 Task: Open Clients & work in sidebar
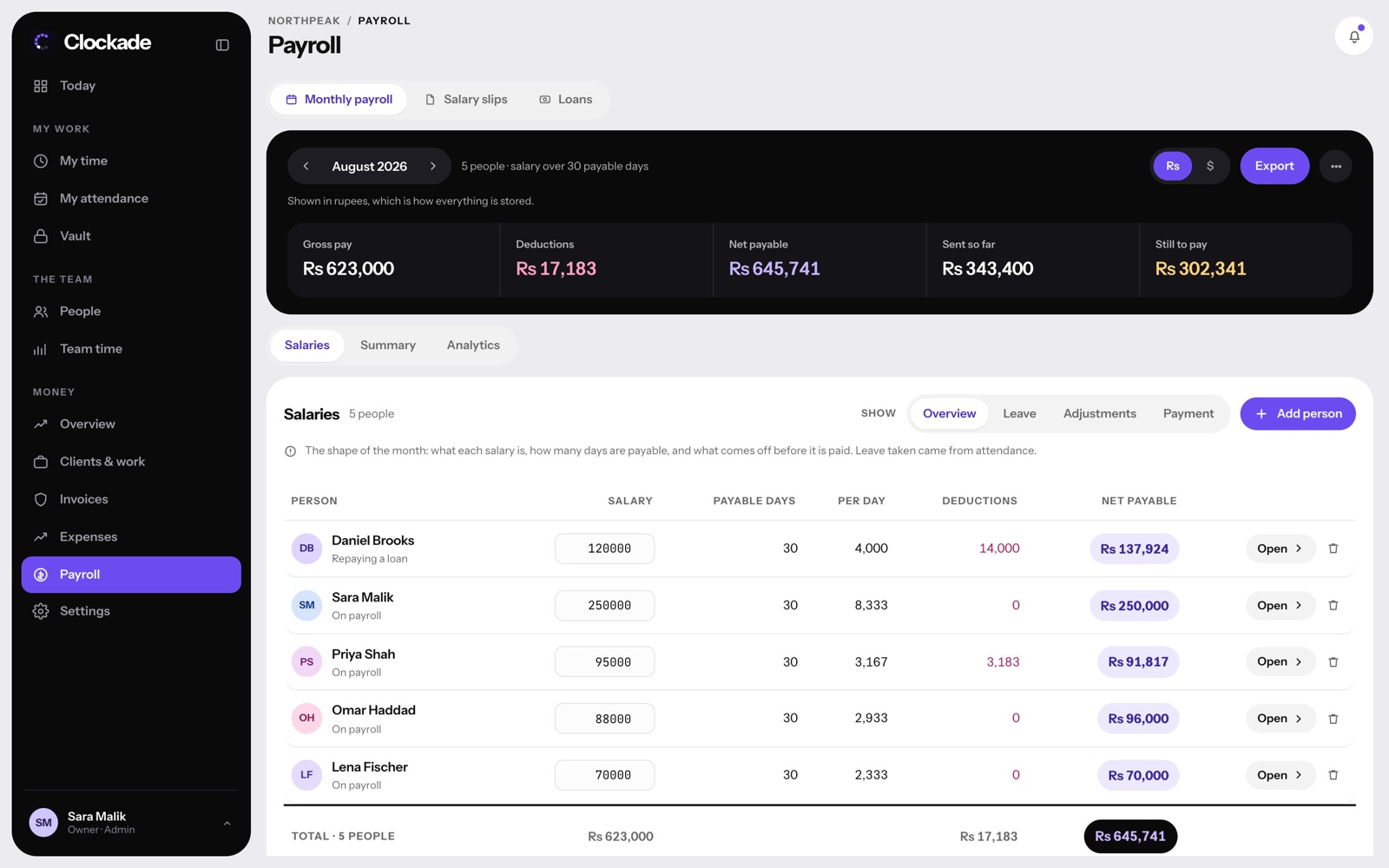pyautogui.click(x=131, y=462)
